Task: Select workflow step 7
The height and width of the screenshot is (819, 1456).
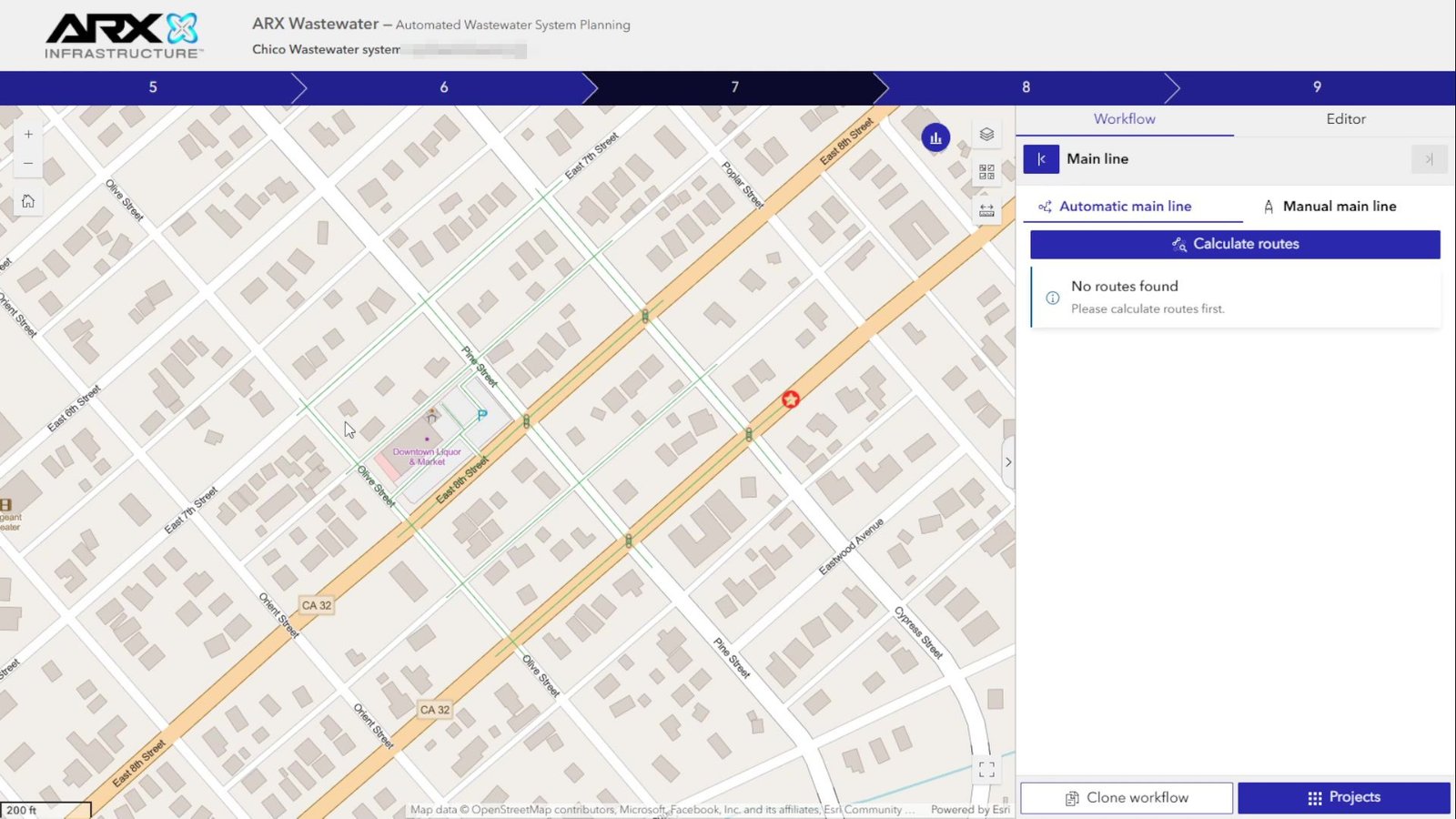Action: pos(735,87)
